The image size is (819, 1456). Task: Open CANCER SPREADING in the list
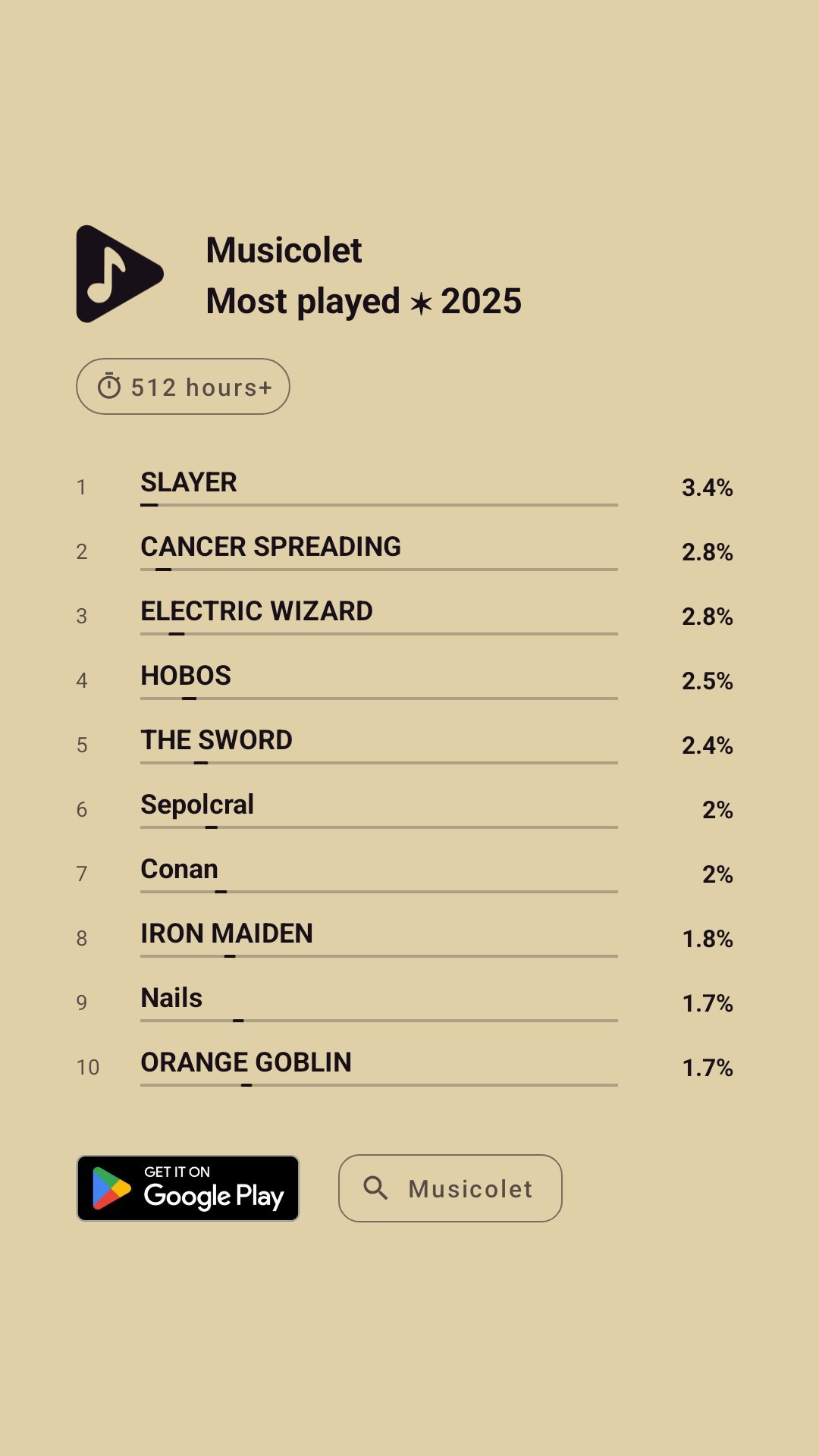pos(271,547)
